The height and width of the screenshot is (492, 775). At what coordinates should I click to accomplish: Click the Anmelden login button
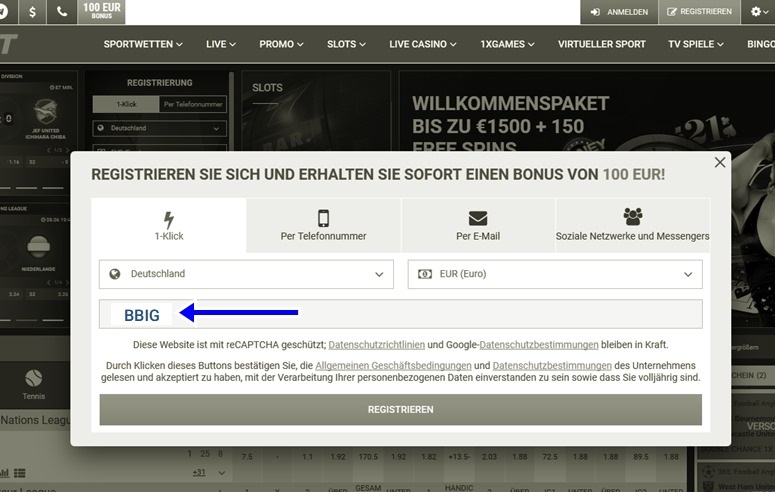click(x=619, y=12)
